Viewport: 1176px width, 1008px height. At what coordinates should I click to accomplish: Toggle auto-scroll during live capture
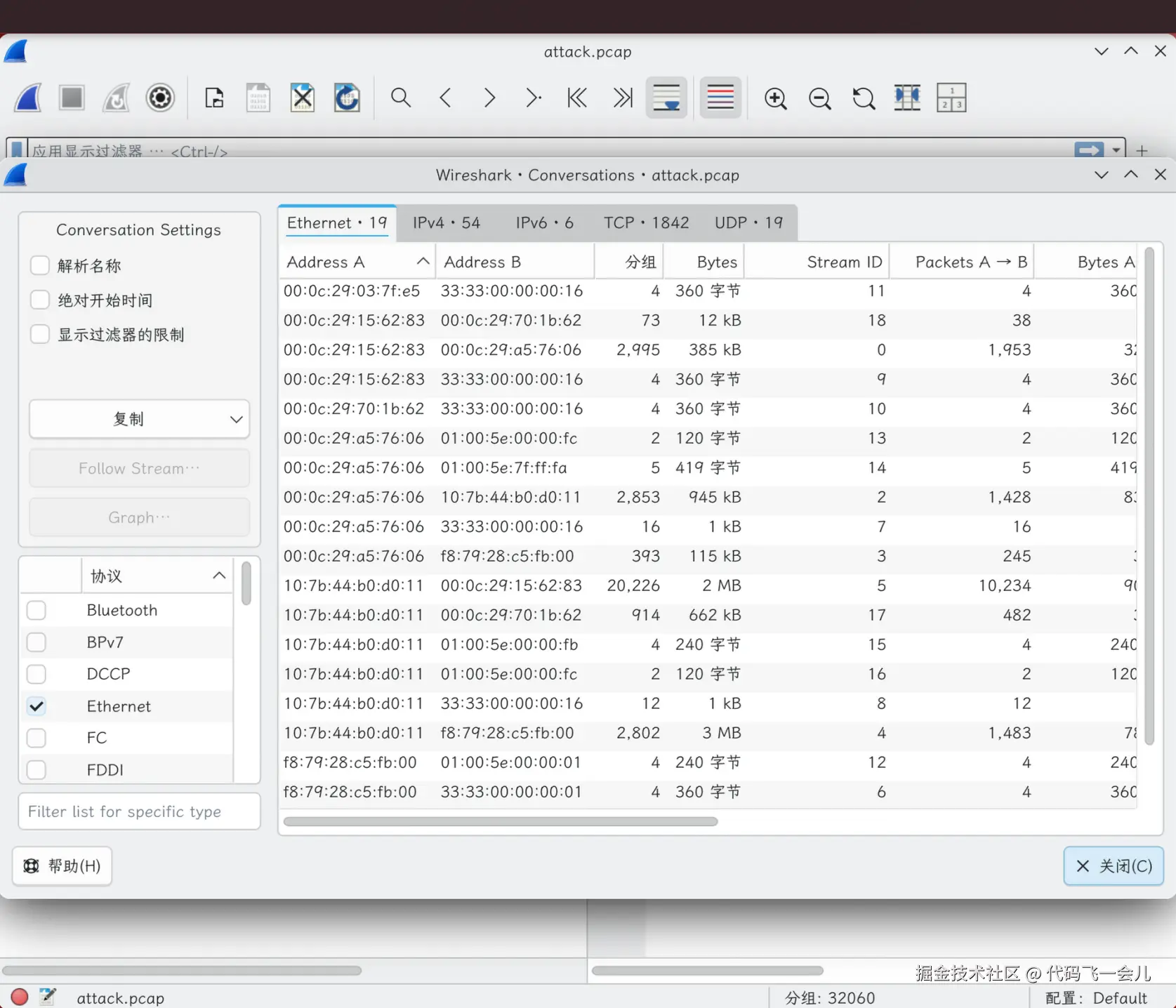(666, 98)
